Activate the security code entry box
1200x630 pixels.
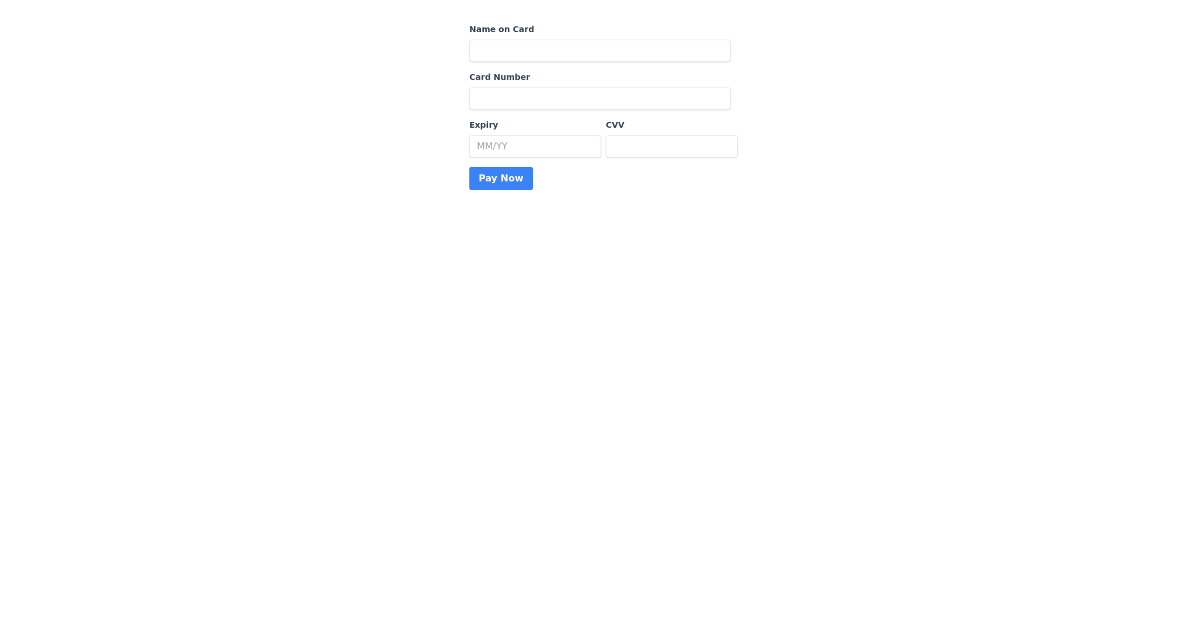[671, 146]
